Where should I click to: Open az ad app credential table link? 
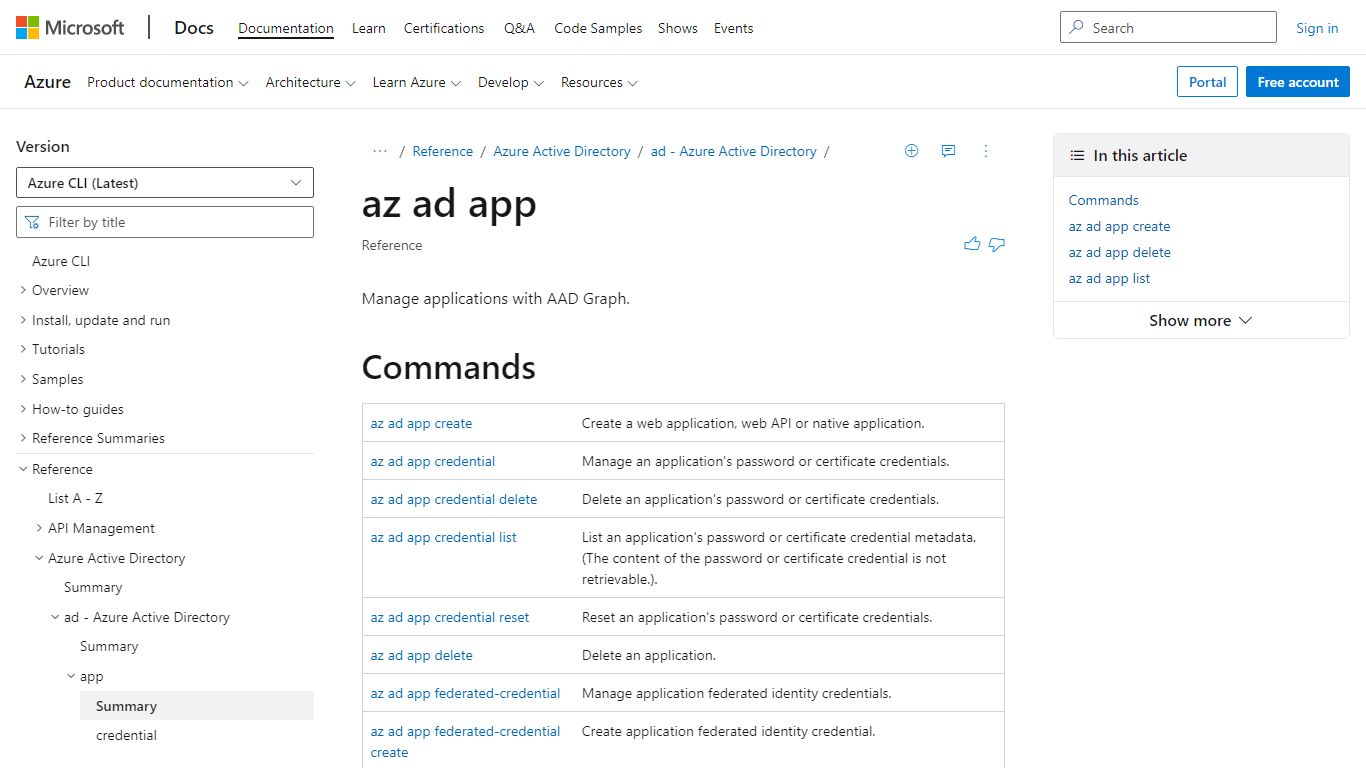pos(433,461)
